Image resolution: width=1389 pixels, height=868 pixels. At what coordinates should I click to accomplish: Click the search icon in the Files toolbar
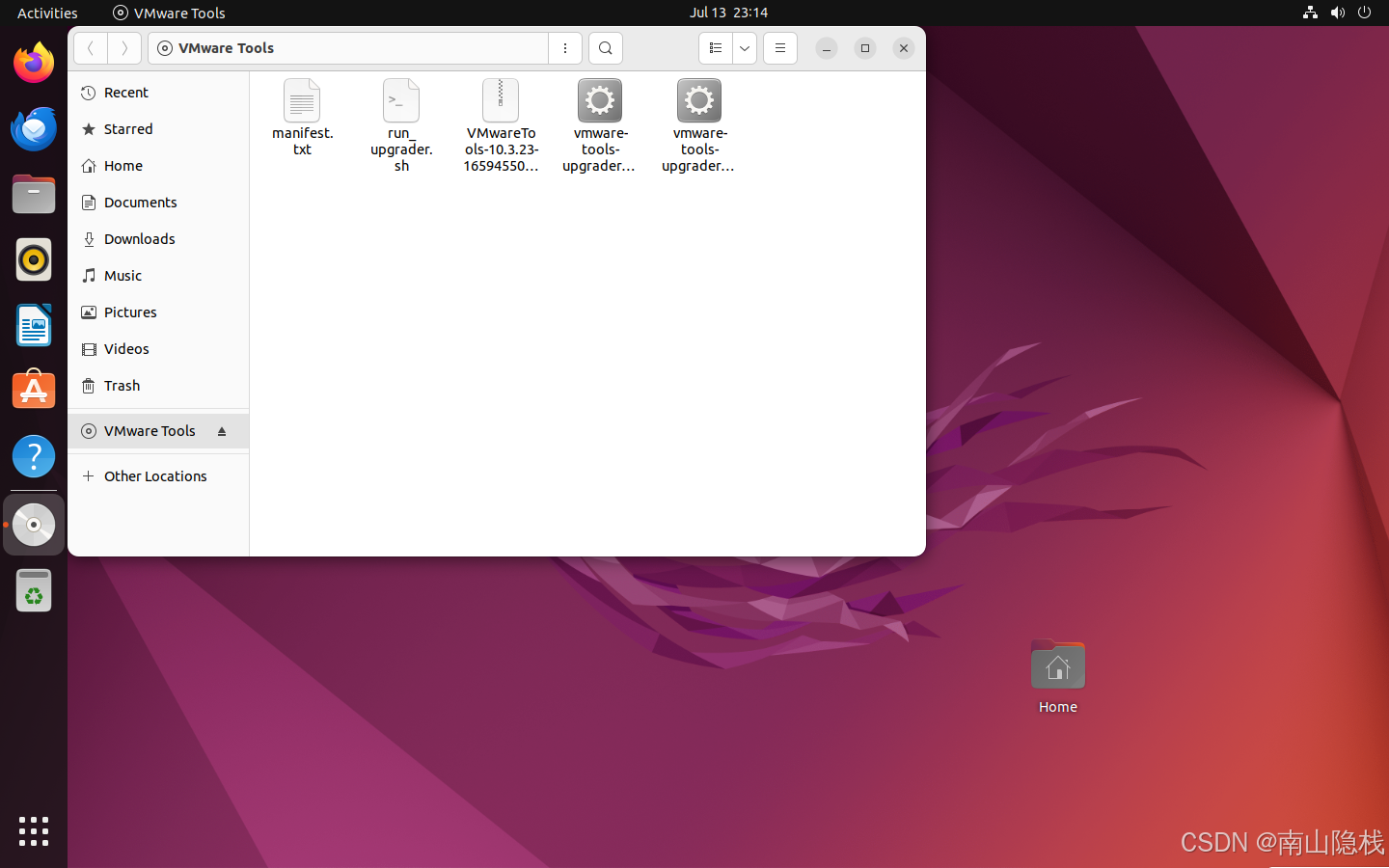(x=605, y=48)
